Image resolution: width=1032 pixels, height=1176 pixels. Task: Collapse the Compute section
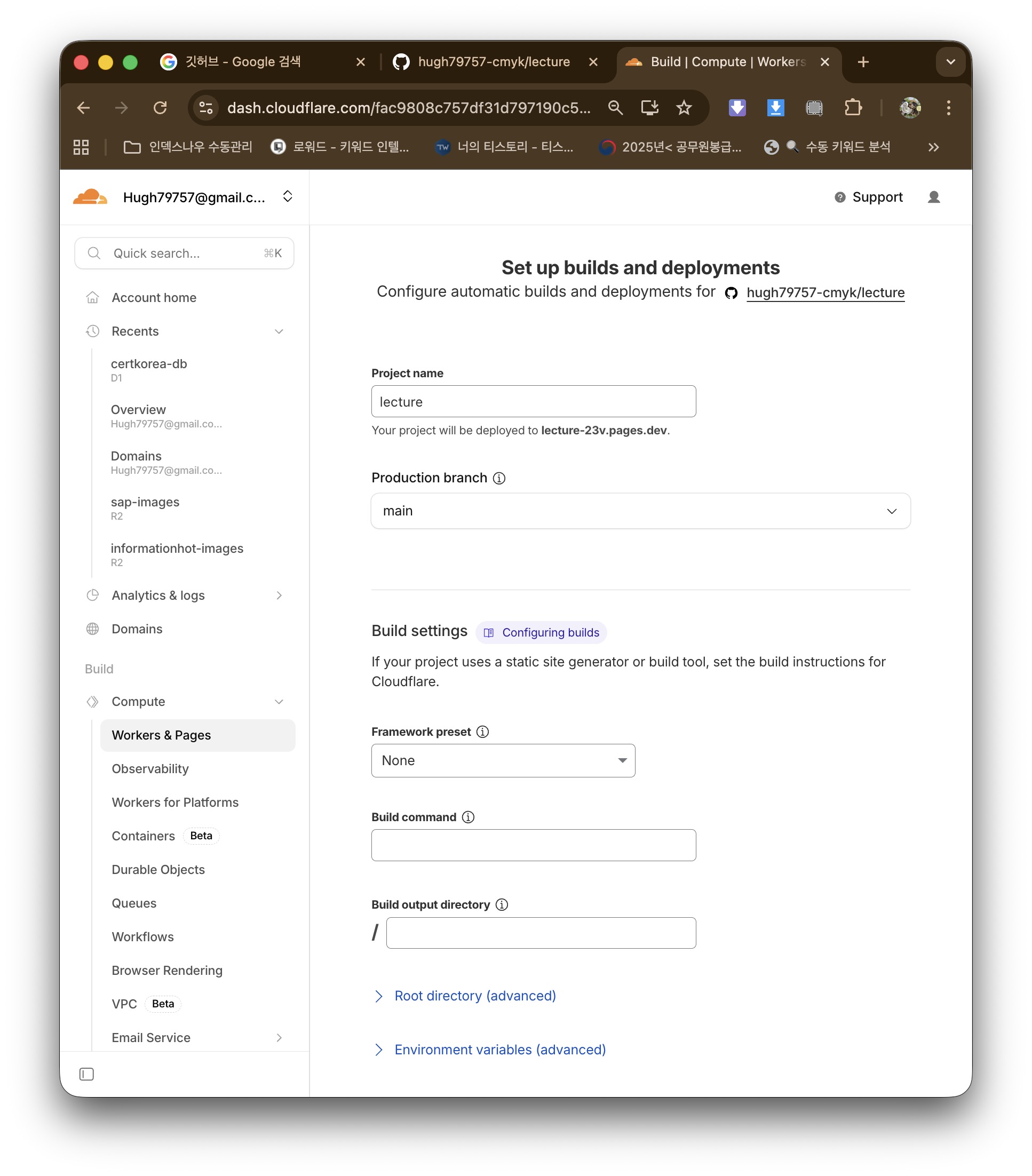279,702
